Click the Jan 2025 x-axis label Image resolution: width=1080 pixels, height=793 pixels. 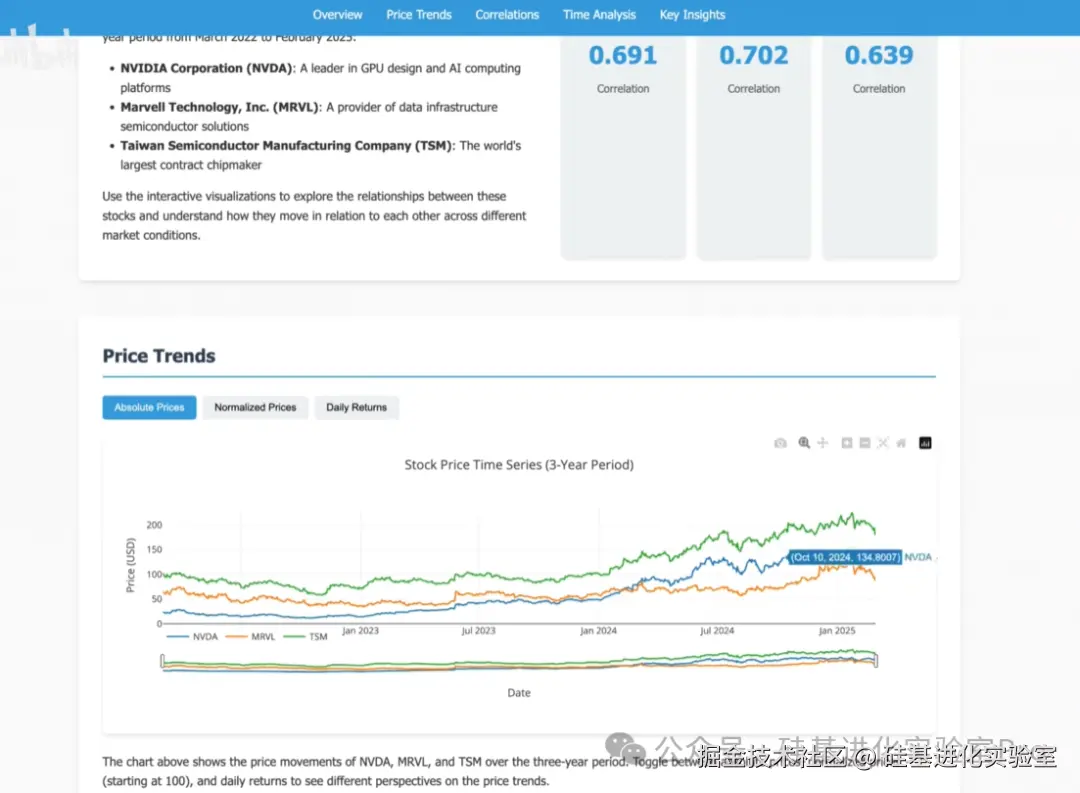[836, 630]
